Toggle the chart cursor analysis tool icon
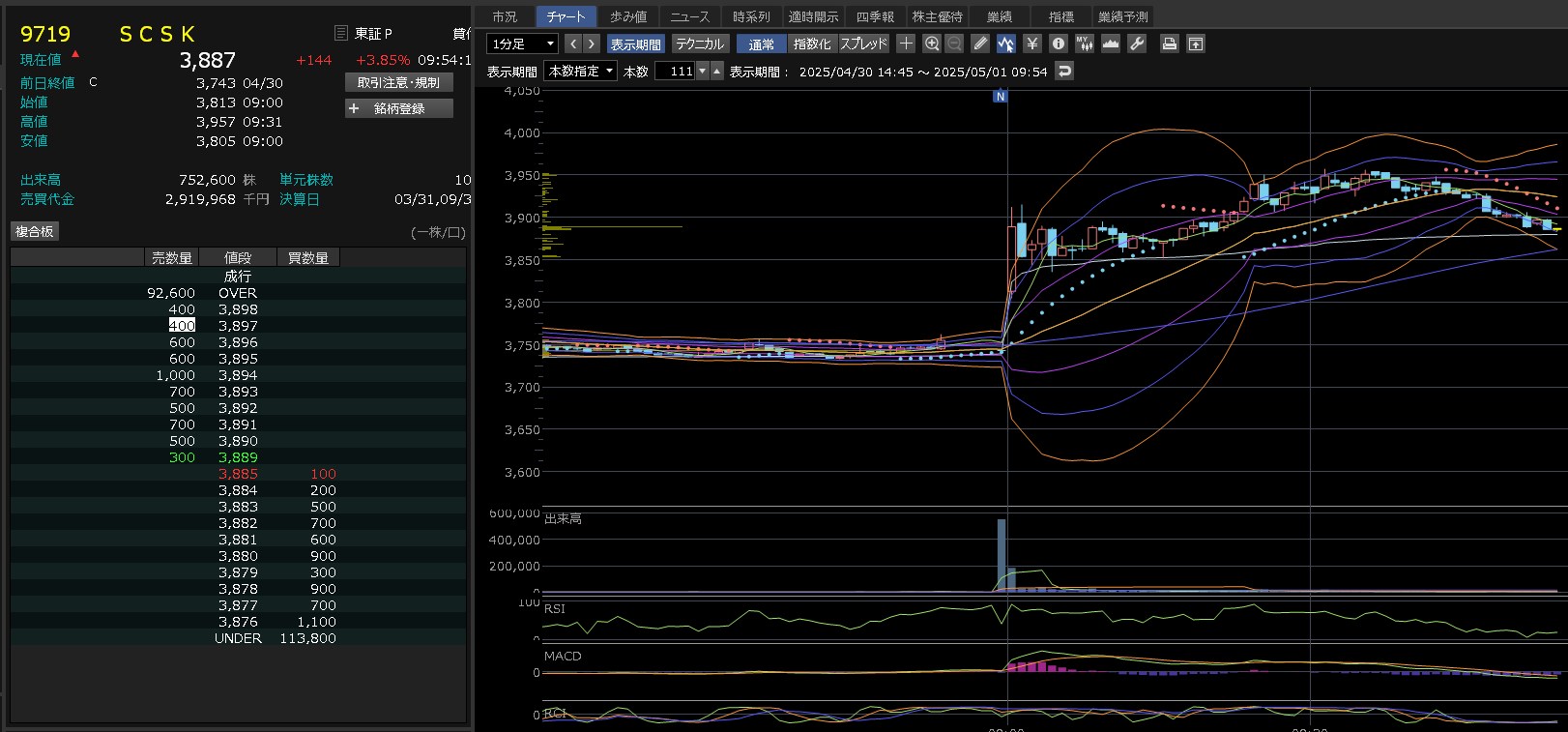The image size is (1568, 732). tap(1006, 44)
